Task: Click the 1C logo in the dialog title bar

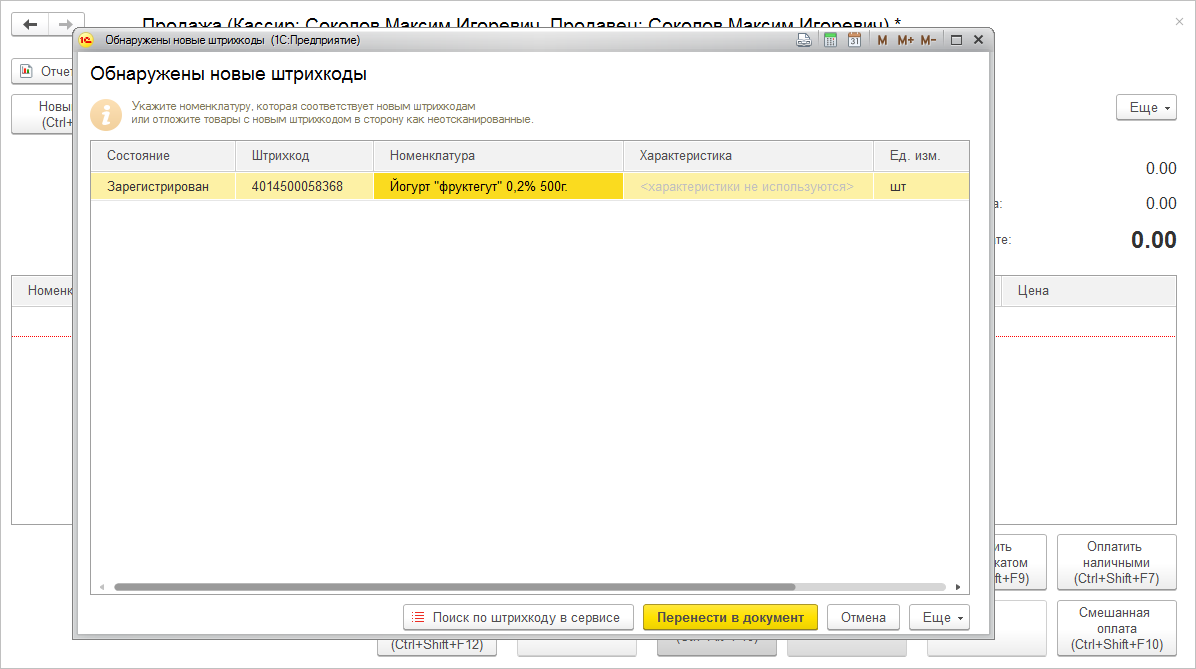Action: pyautogui.click(x=84, y=39)
